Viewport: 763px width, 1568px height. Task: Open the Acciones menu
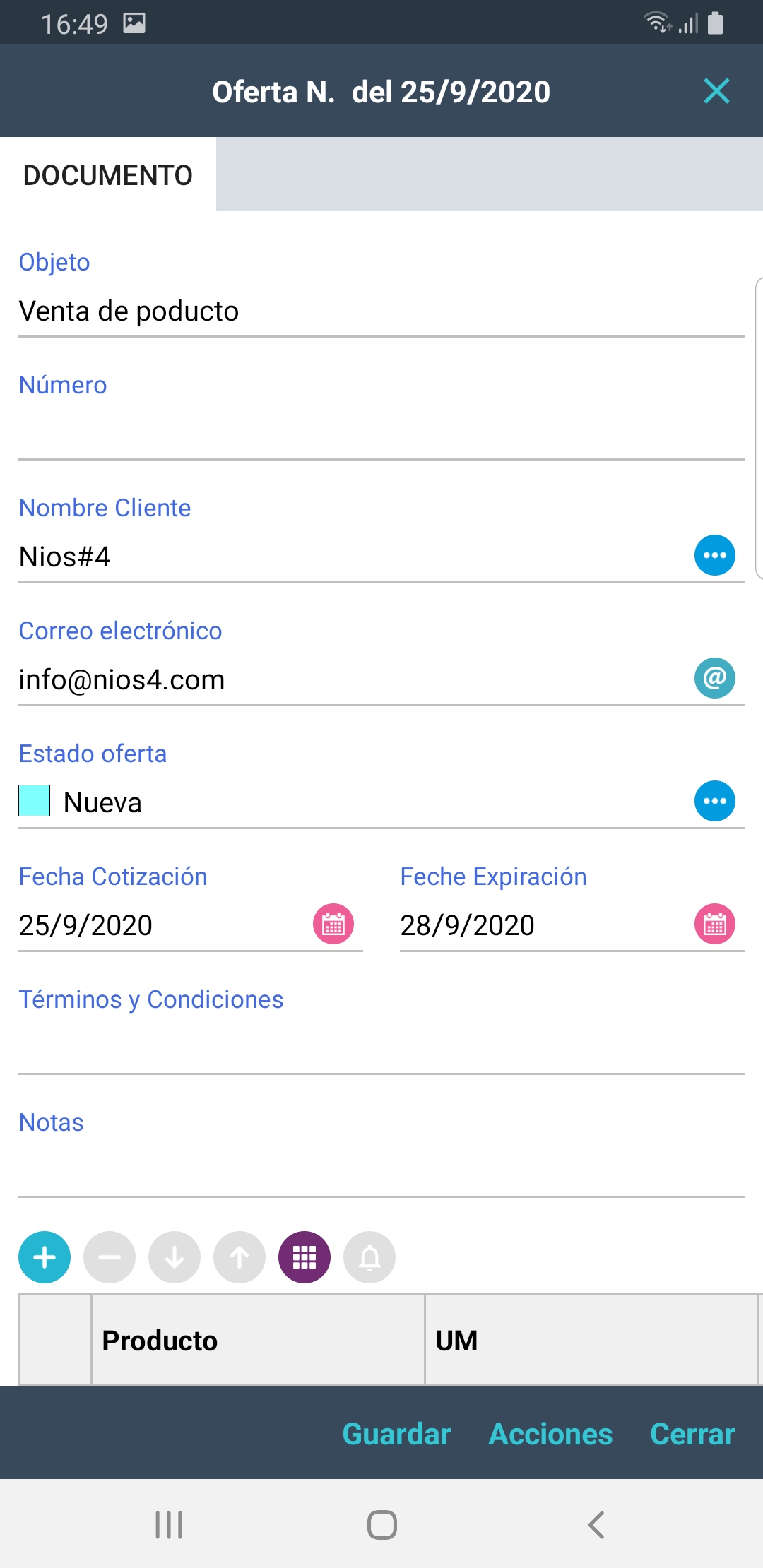click(x=550, y=1434)
